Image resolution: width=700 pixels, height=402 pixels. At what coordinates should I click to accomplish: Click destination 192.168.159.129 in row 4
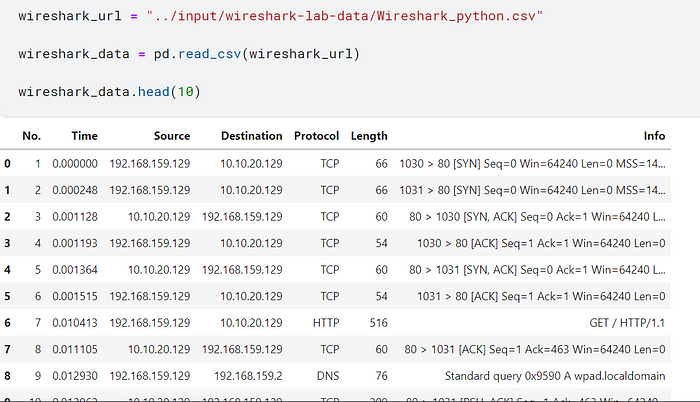(242, 270)
